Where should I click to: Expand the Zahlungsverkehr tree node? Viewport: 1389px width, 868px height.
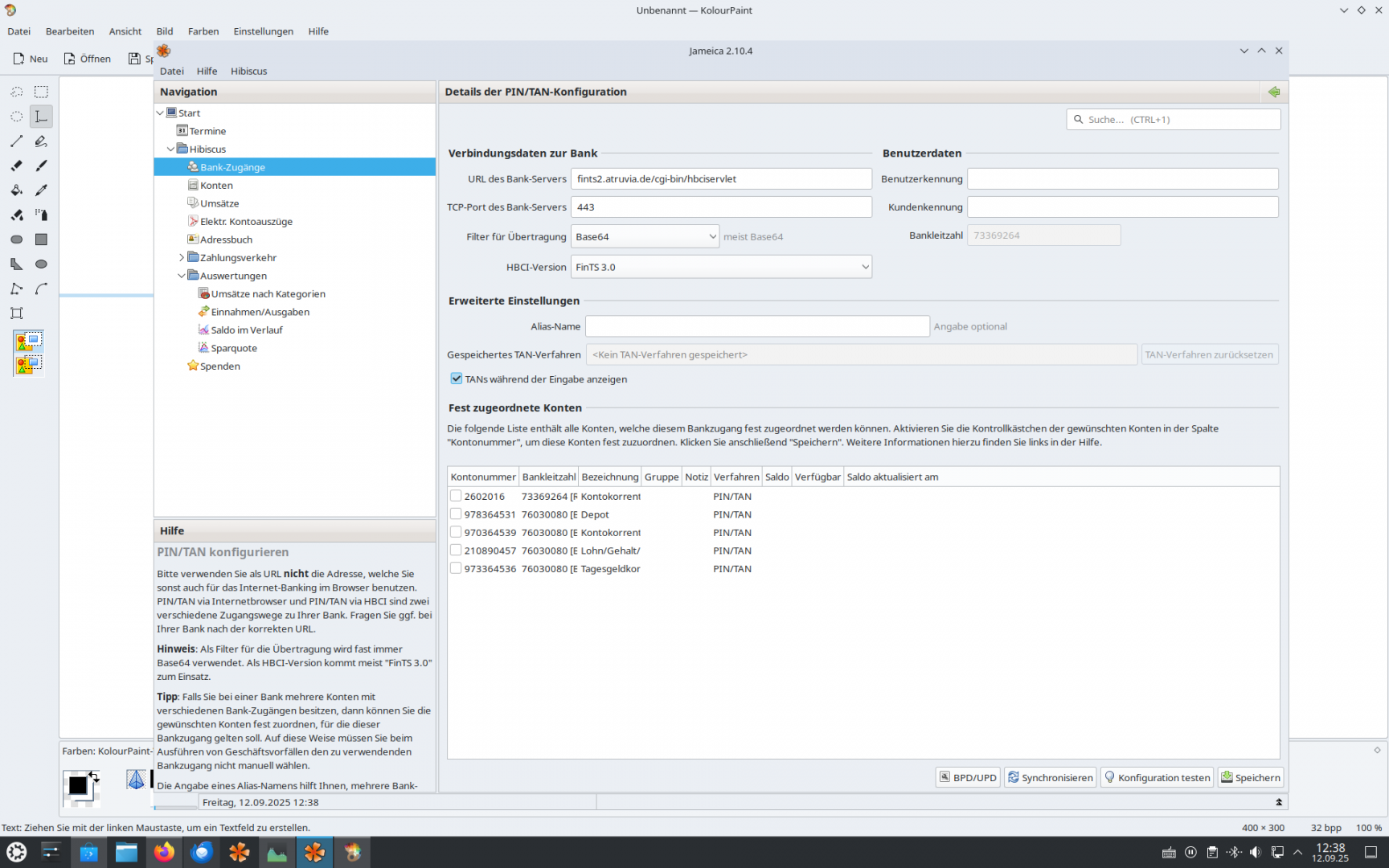click(182, 258)
